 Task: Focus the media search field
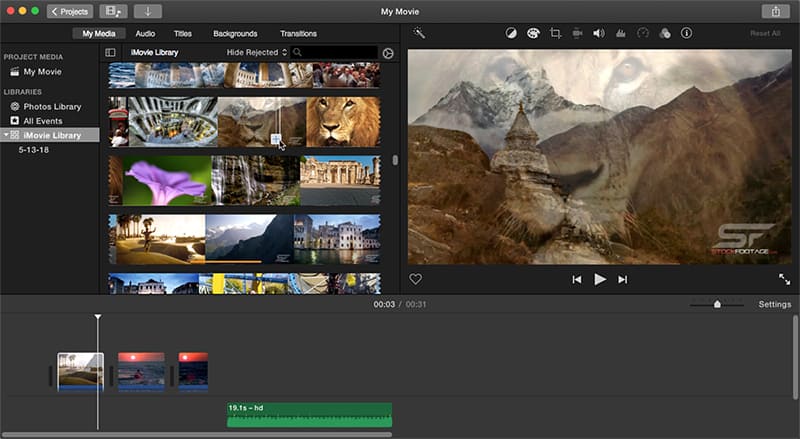pos(335,52)
